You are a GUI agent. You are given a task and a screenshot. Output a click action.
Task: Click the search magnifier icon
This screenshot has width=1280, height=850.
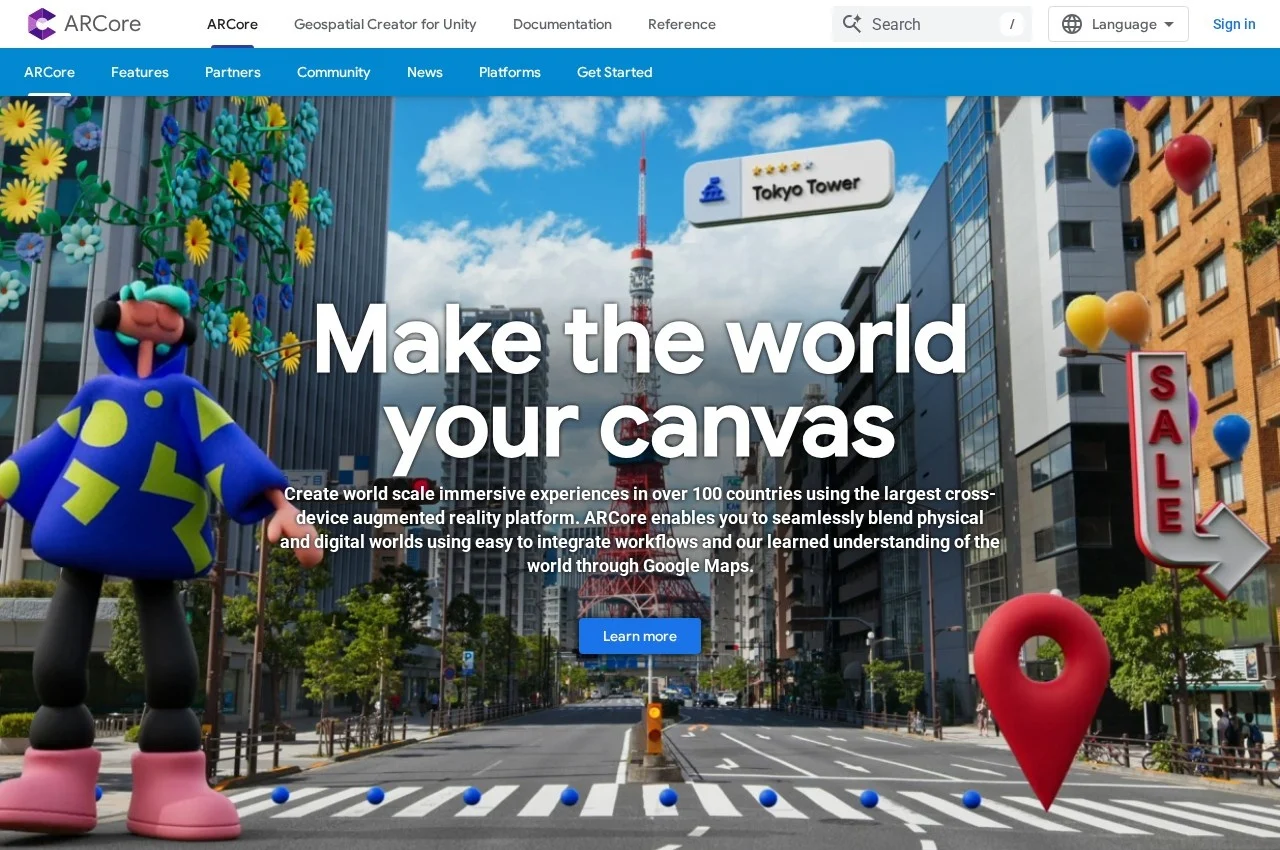852,24
